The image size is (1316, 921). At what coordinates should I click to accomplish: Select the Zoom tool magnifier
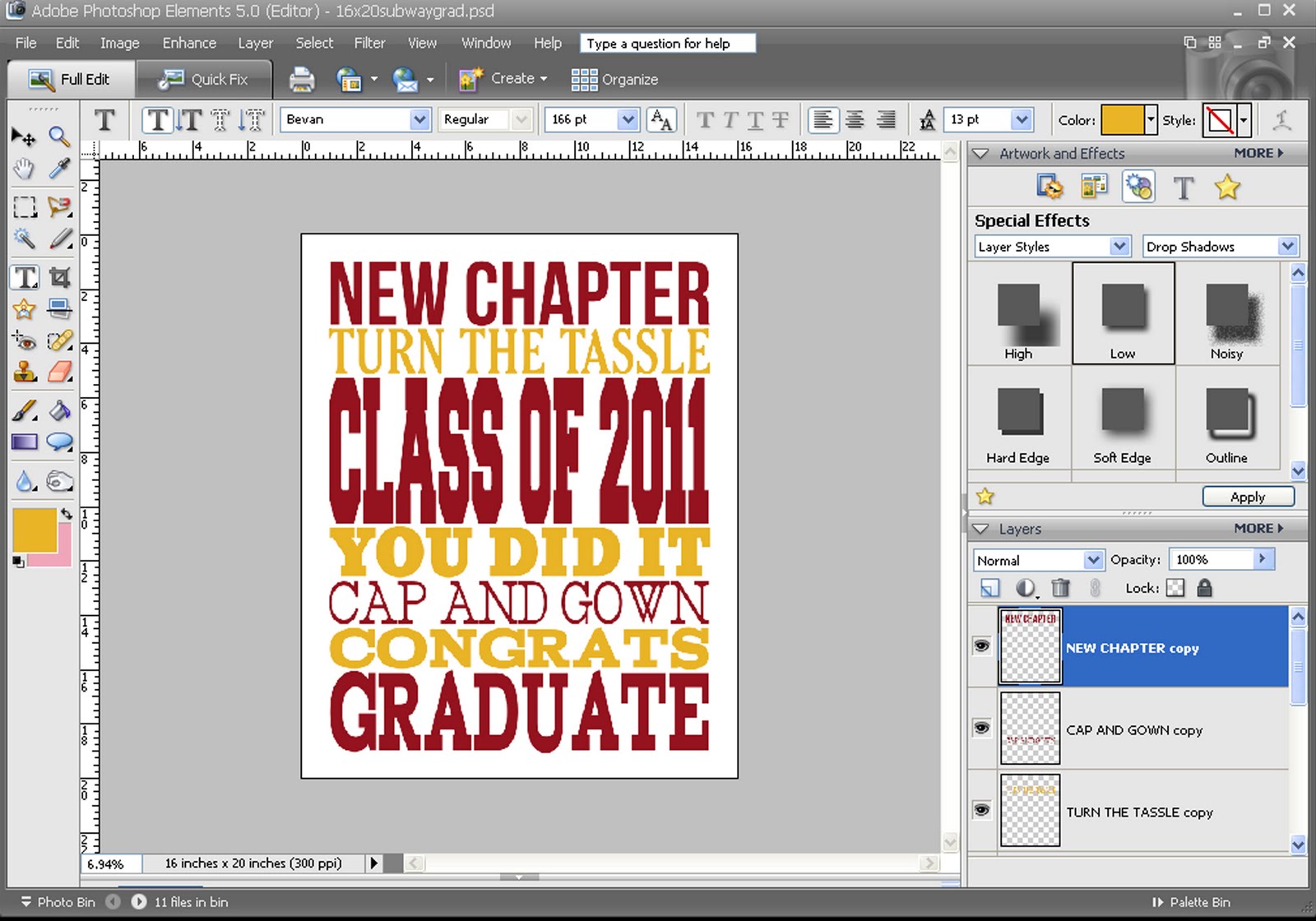[58, 136]
